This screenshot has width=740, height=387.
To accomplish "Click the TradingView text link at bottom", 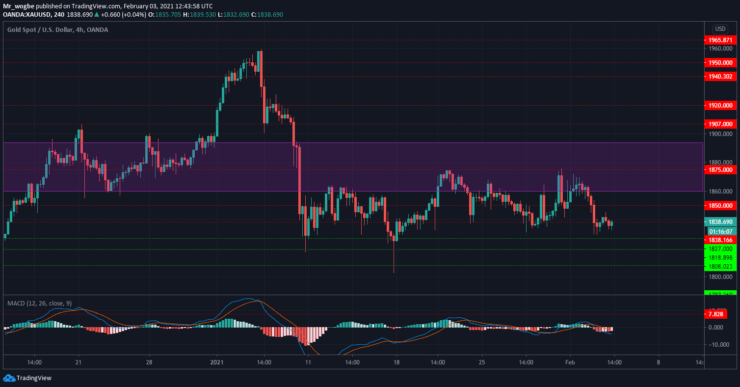I will tap(34, 378).
